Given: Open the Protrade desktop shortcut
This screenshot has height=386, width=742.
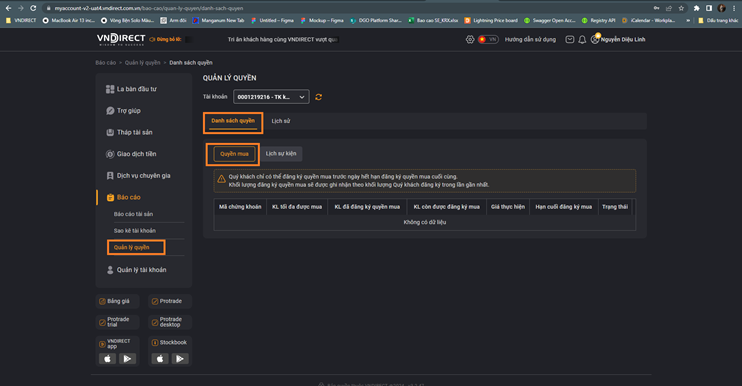Looking at the screenshot, I should pyautogui.click(x=170, y=322).
